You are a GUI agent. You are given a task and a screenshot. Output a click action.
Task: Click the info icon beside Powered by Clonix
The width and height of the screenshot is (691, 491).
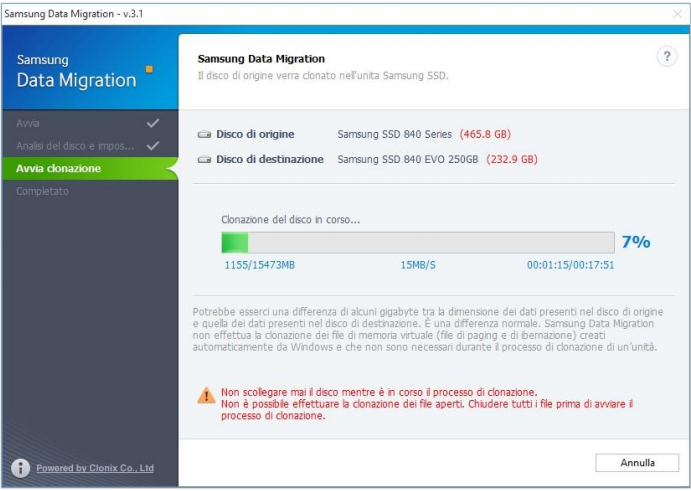click(21, 468)
